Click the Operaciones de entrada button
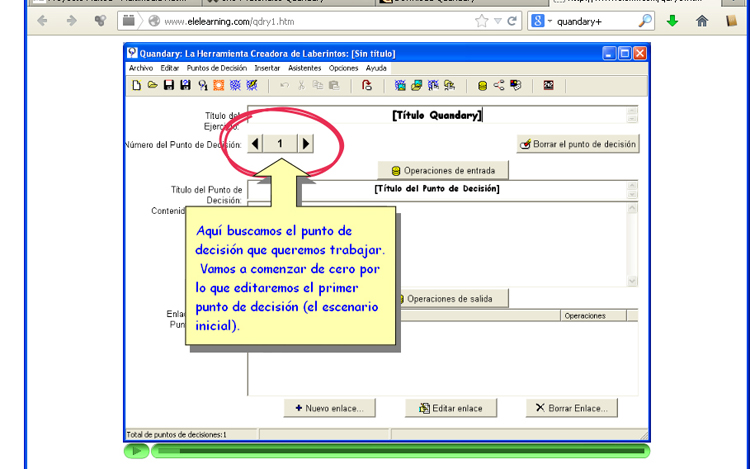Viewport: 750px width, 469px height. [x=443, y=171]
